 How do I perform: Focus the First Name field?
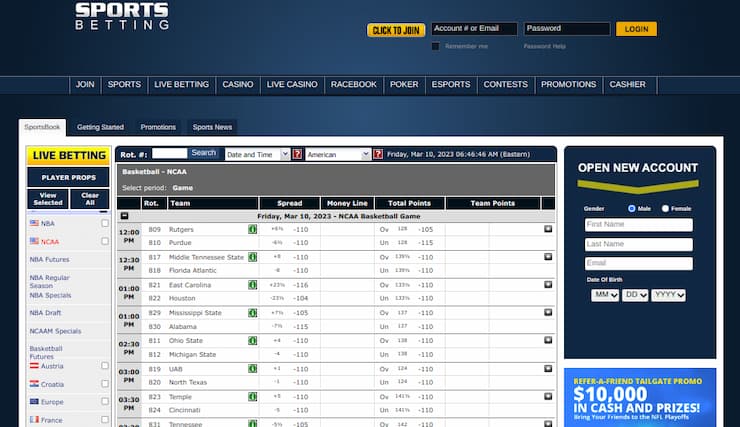click(x=639, y=225)
